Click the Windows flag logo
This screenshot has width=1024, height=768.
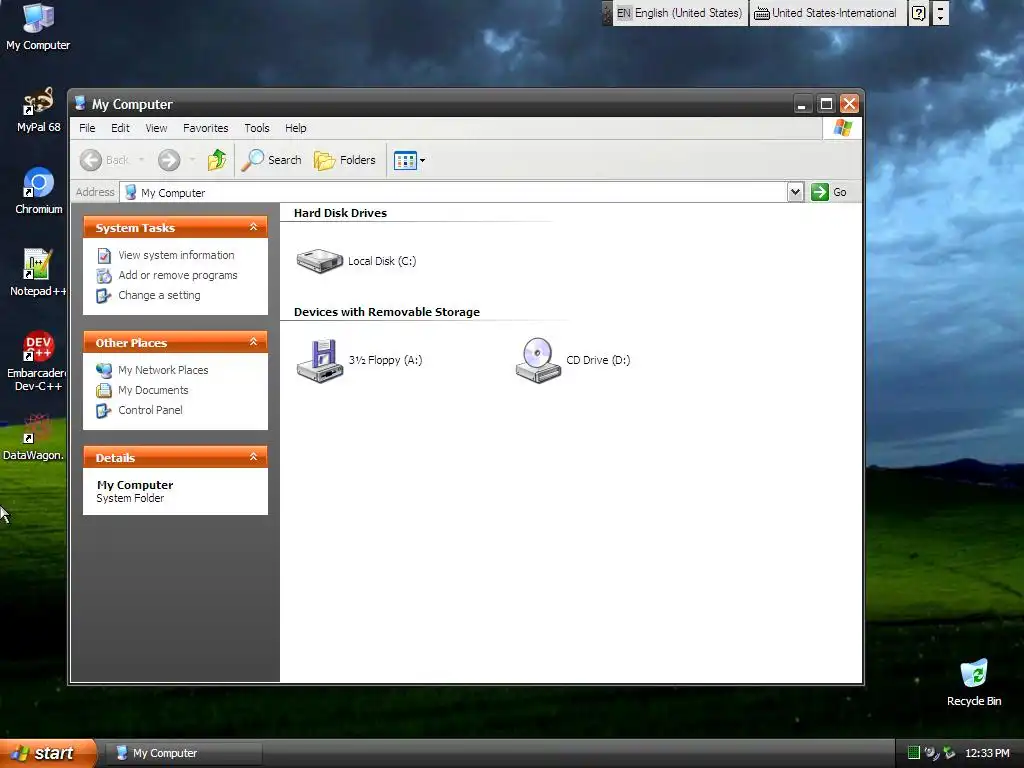tap(842, 127)
